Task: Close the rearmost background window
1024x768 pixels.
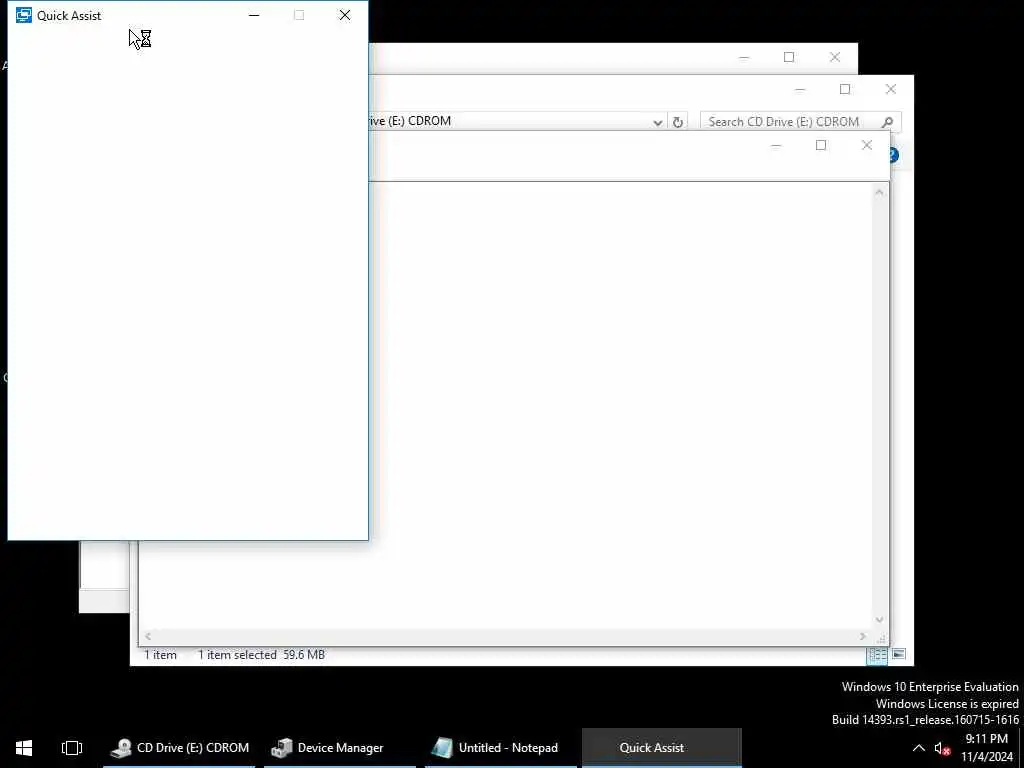Action: tap(835, 57)
